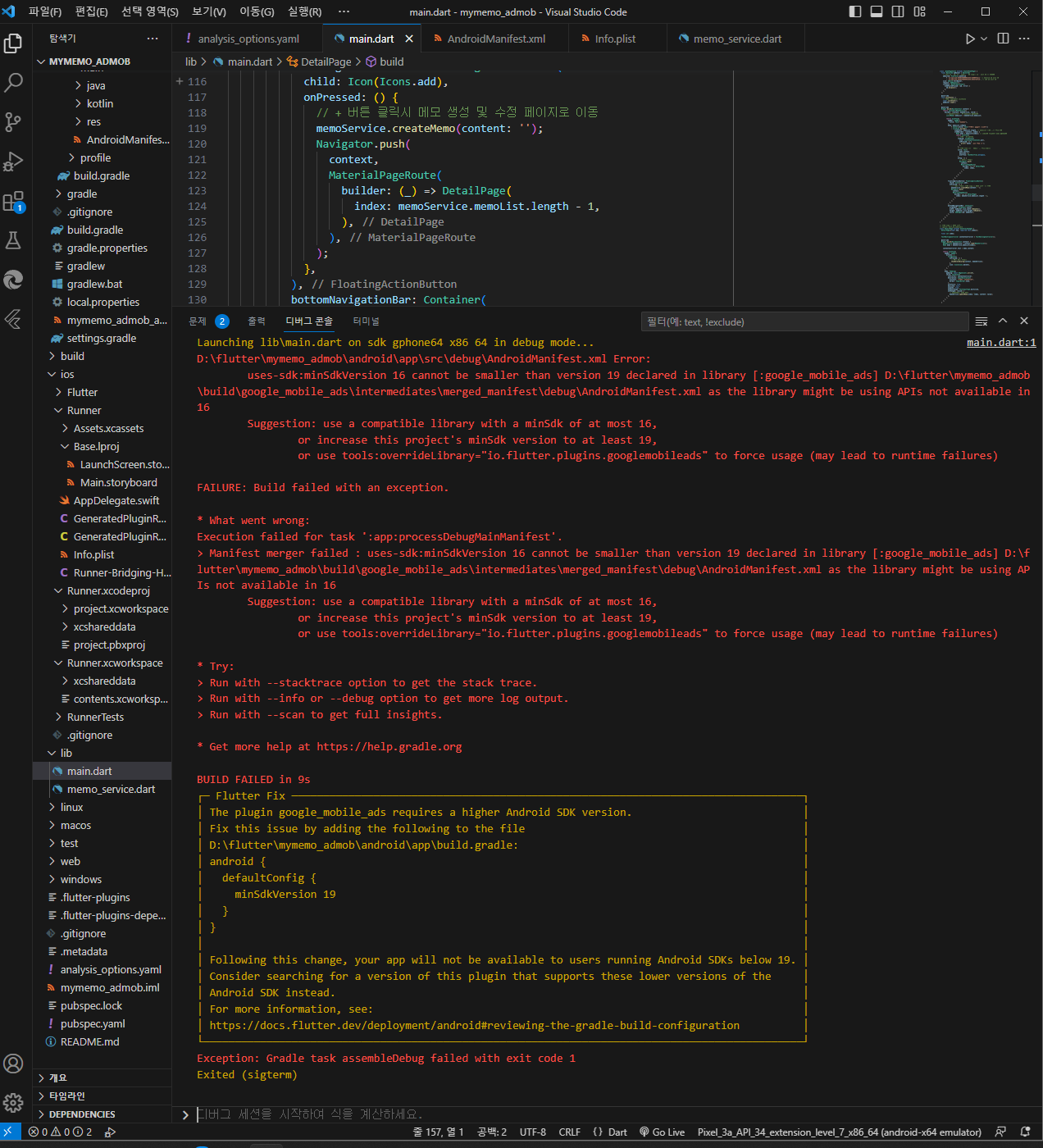
Task: Maximize the panel with up chevron
Action: point(1003,321)
